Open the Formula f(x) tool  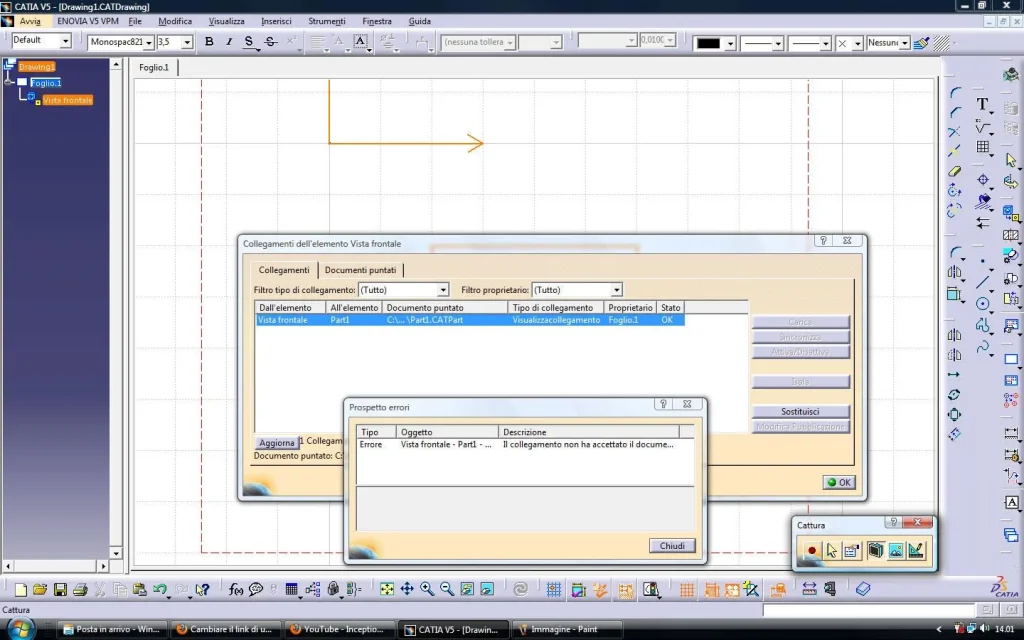[x=236, y=590]
